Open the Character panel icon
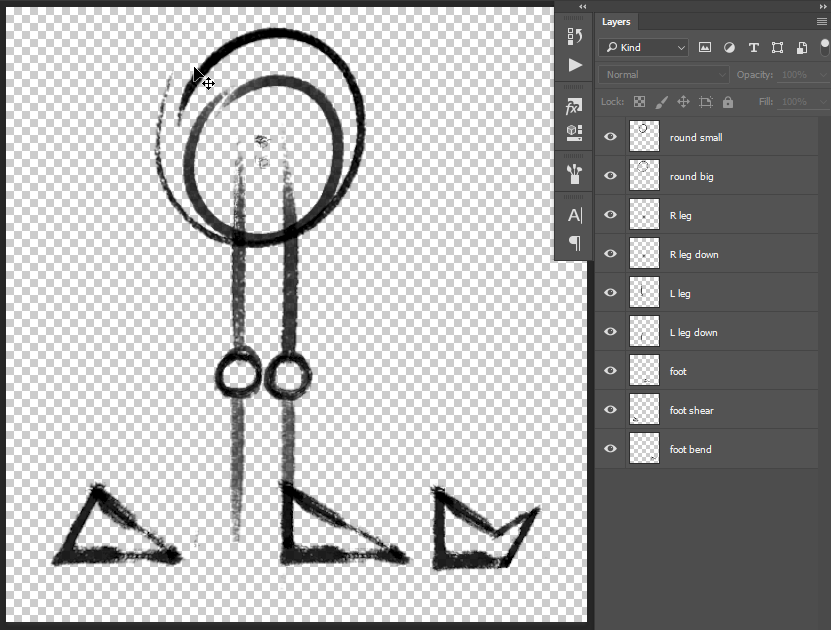The height and width of the screenshot is (630, 831). 574,215
